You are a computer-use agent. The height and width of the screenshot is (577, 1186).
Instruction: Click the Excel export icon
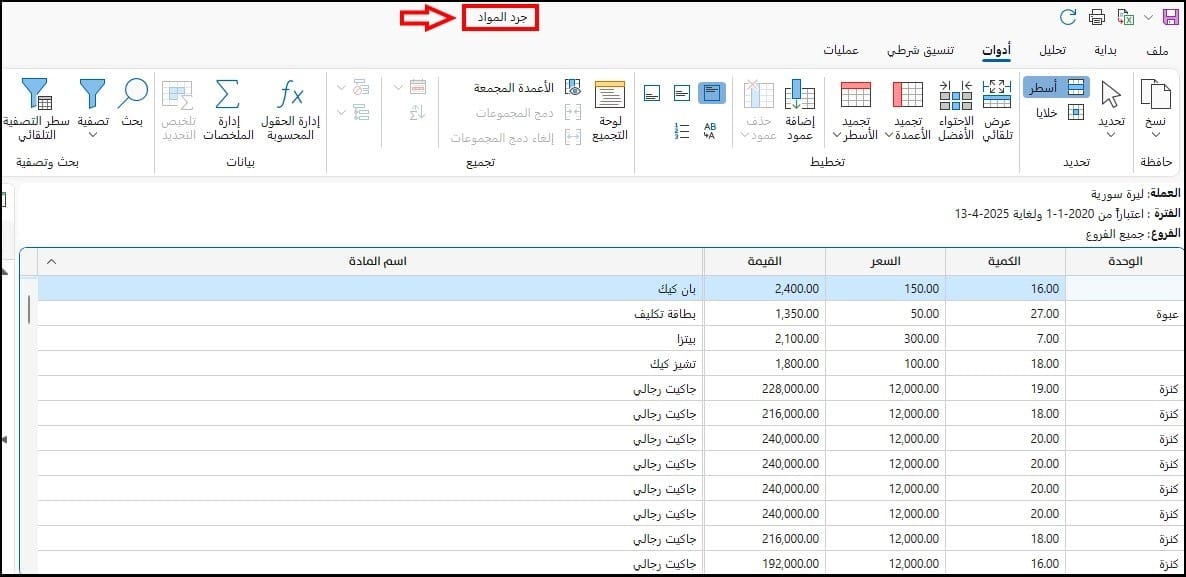pos(1125,17)
